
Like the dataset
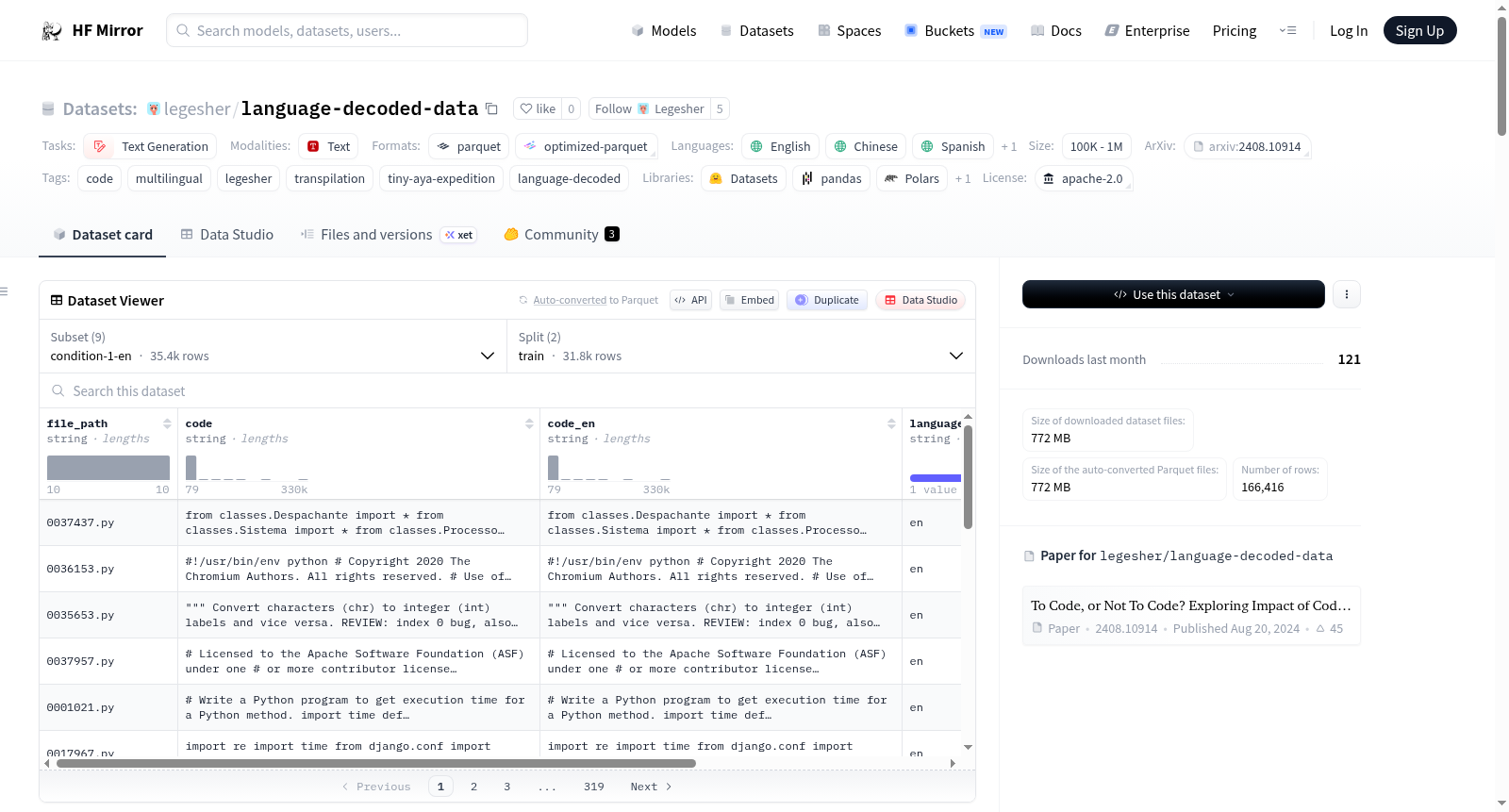tap(538, 108)
